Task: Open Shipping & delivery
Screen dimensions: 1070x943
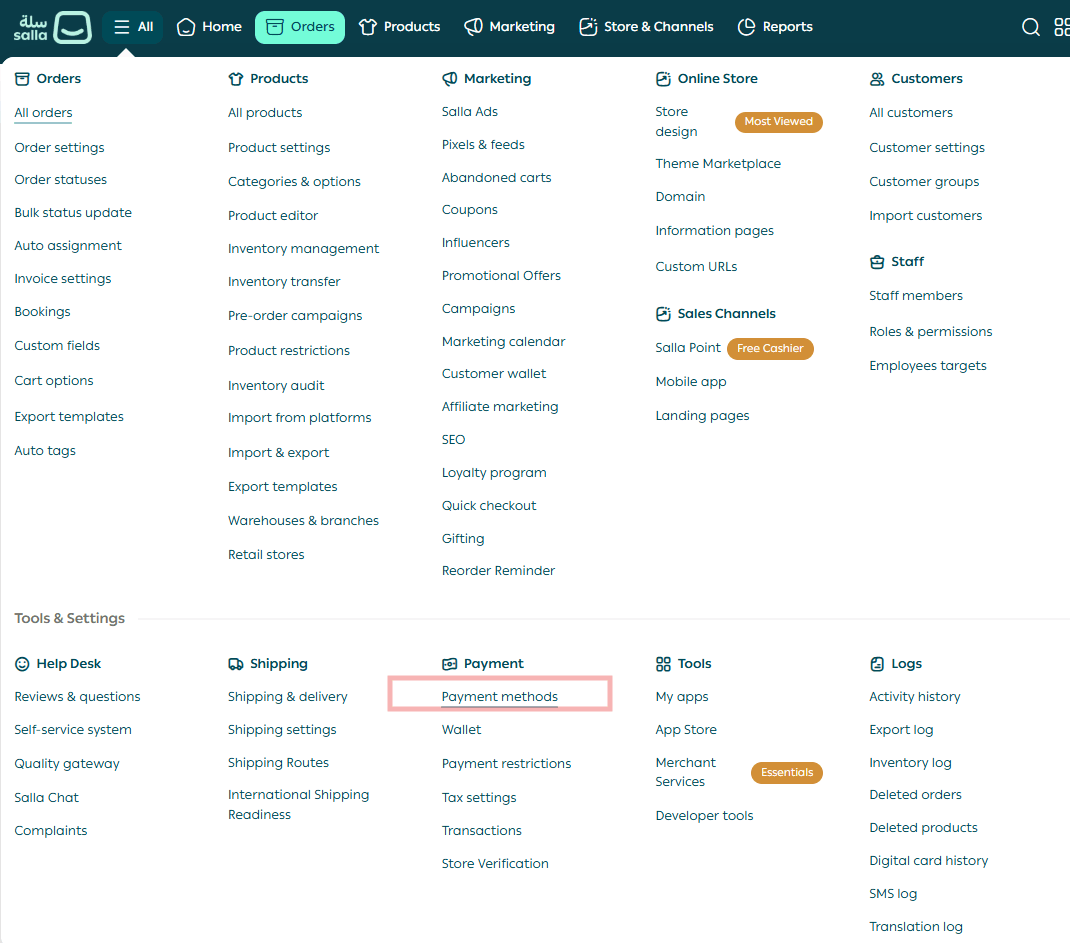Action: click(287, 697)
